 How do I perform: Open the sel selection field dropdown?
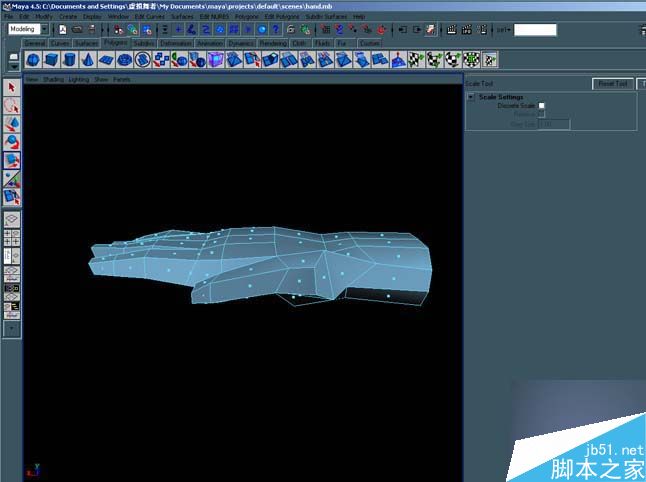pos(504,30)
